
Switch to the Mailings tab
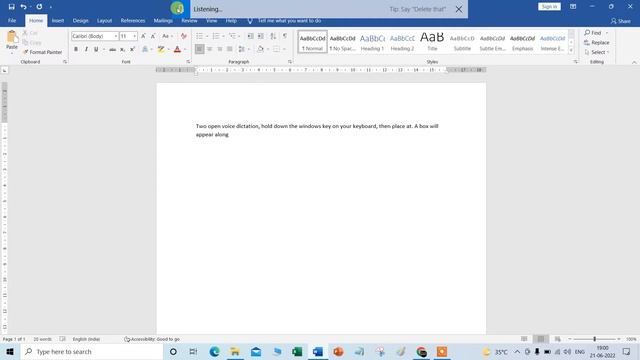click(x=163, y=20)
